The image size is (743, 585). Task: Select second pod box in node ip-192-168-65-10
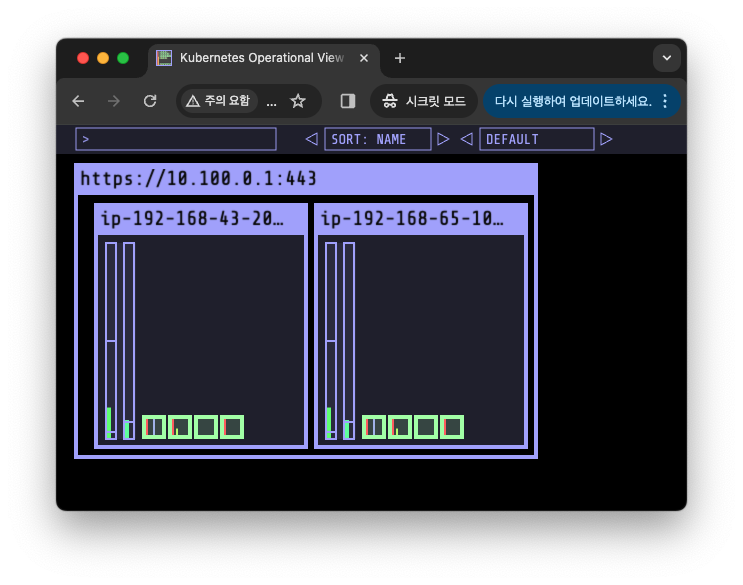tap(400, 427)
